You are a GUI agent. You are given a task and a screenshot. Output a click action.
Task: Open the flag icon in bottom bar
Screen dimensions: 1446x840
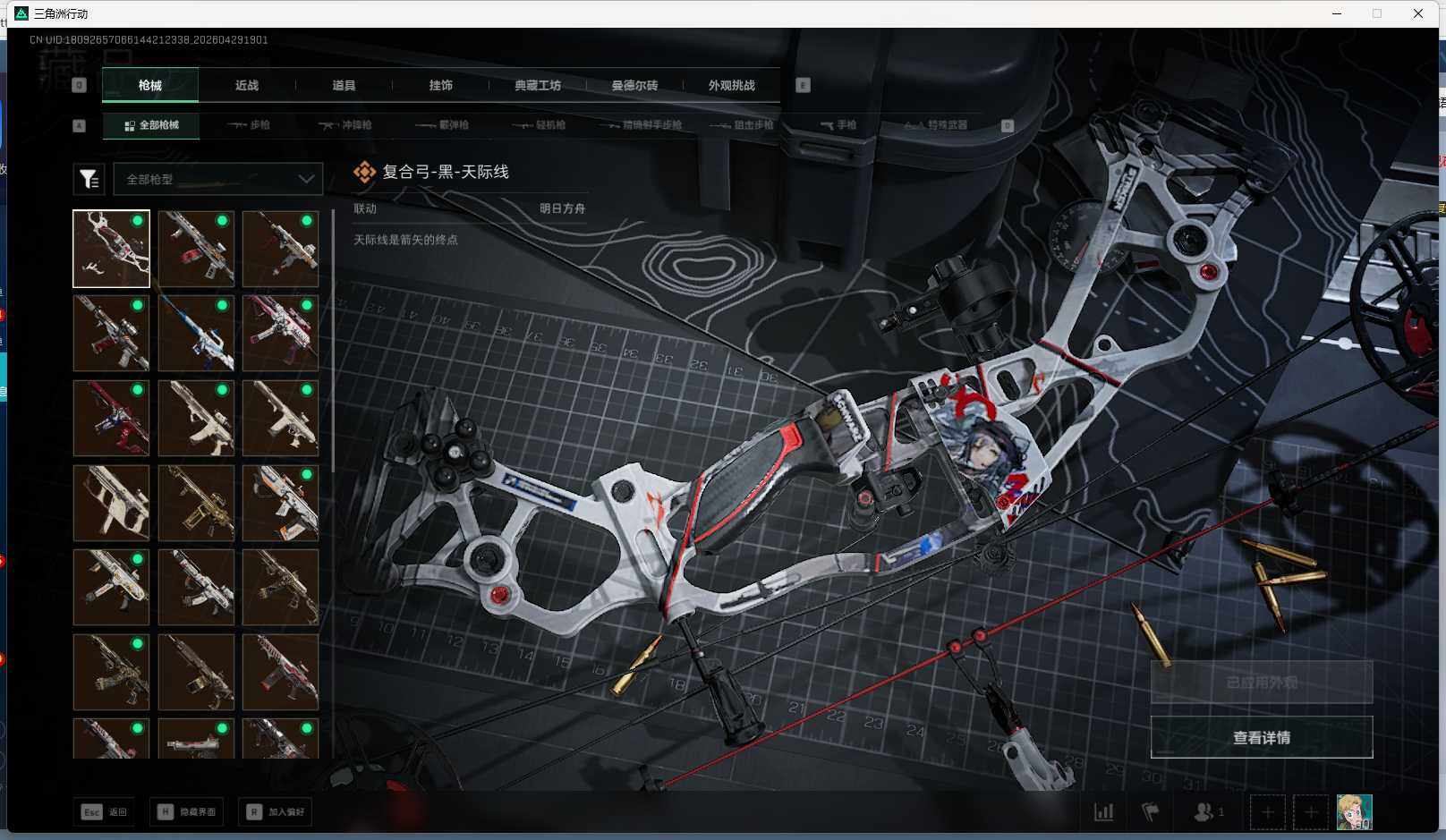tap(1151, 812)
